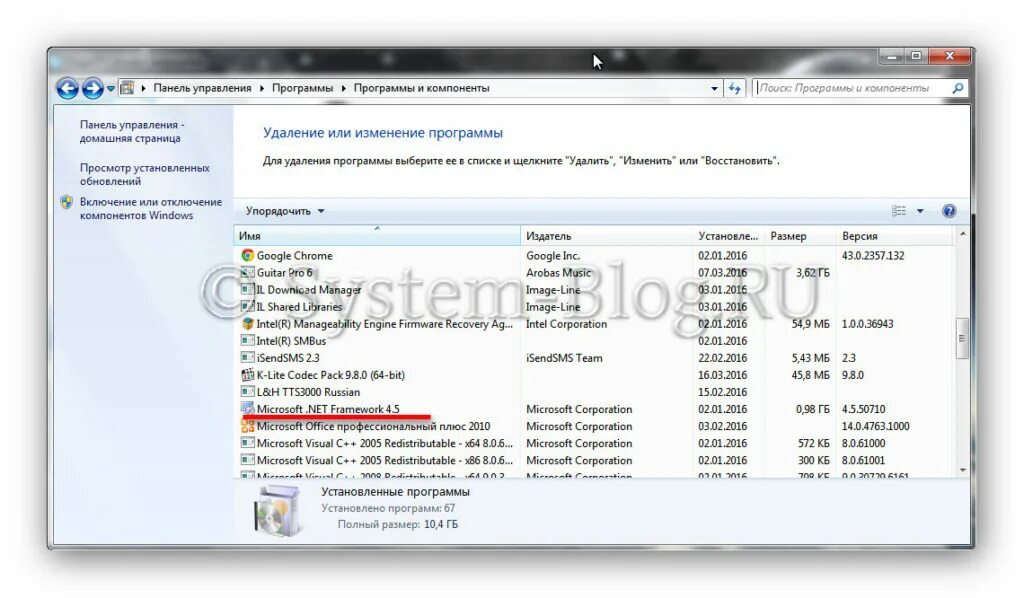Click IL Shared Libraries icon

(248, 306)
